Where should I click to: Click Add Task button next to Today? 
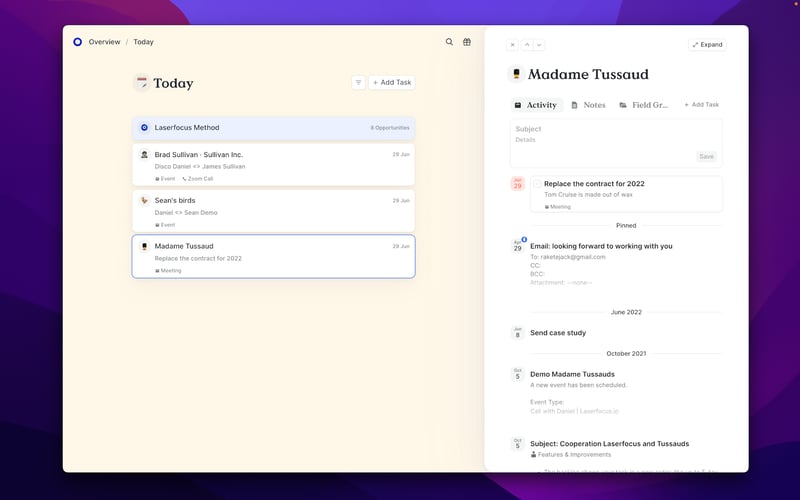[392, 83]
